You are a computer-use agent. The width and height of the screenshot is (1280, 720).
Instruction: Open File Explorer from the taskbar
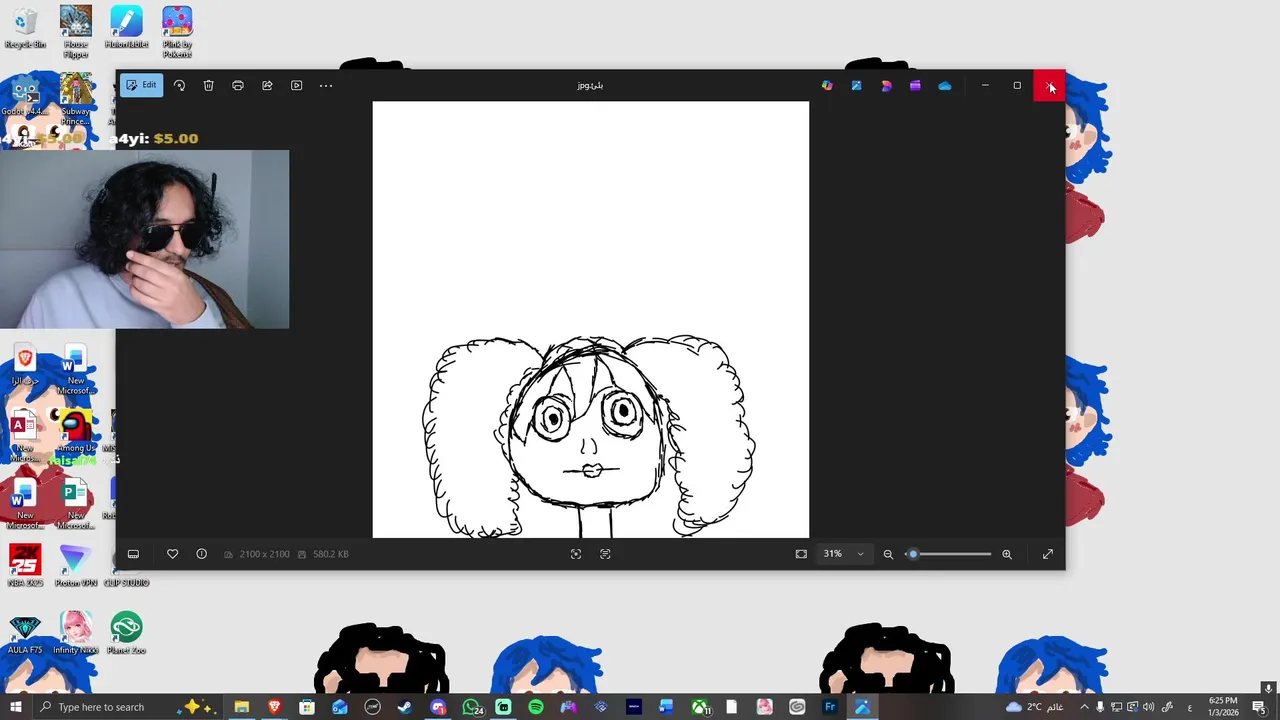(241, 707)
